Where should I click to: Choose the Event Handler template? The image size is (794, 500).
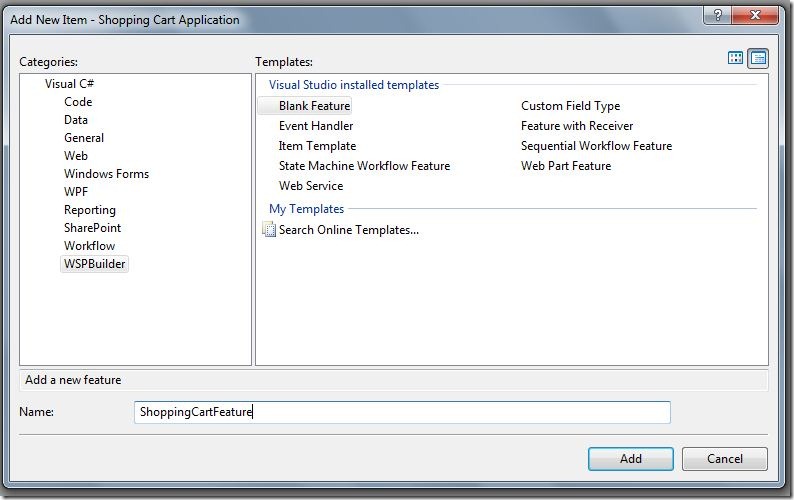click(315, 126)
